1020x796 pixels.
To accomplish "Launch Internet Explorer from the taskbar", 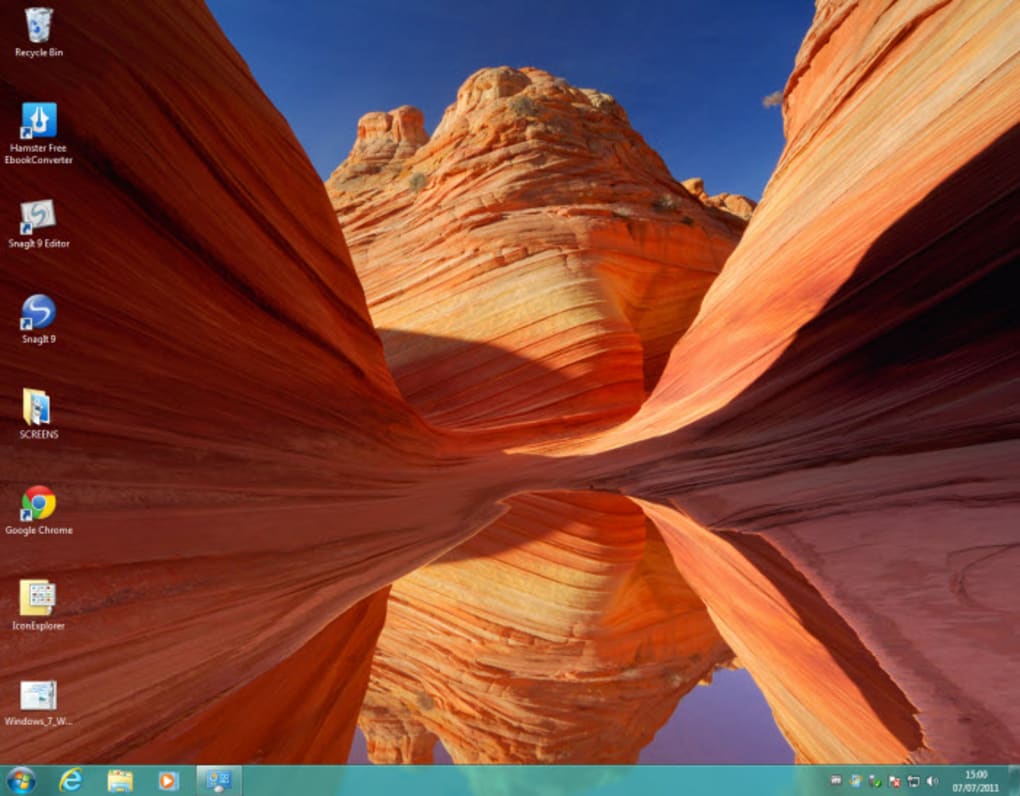I will tap(70, 779).
